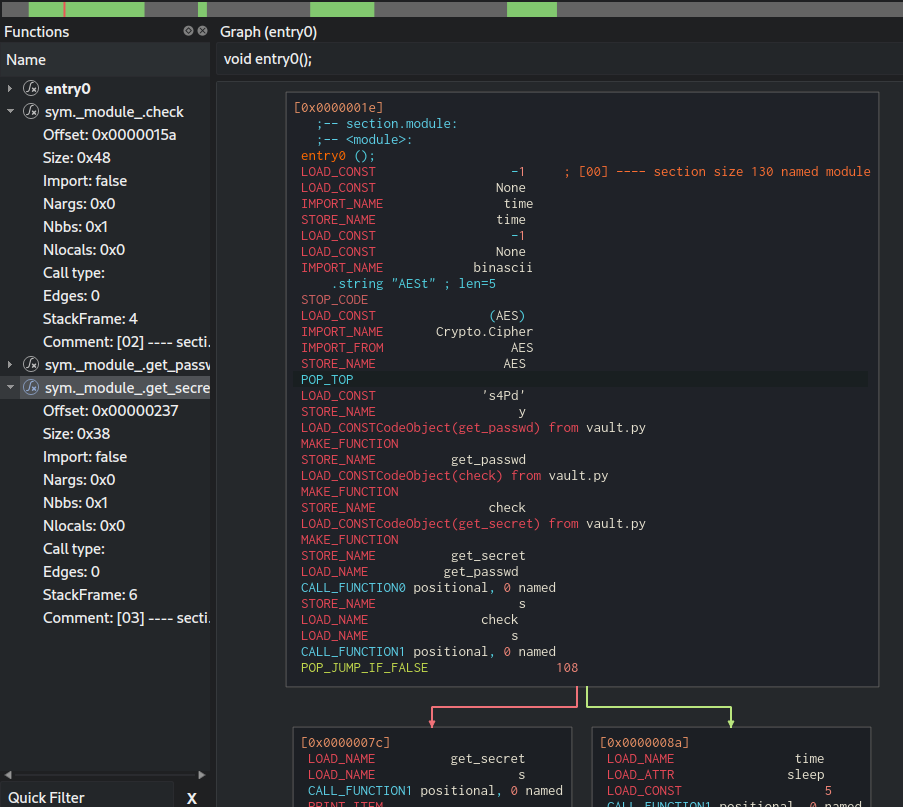Image resolution: width=903 pixels, height=807 pixels.
Task: Click the 'void entry0();' signature header
Action: pos(268,59)
